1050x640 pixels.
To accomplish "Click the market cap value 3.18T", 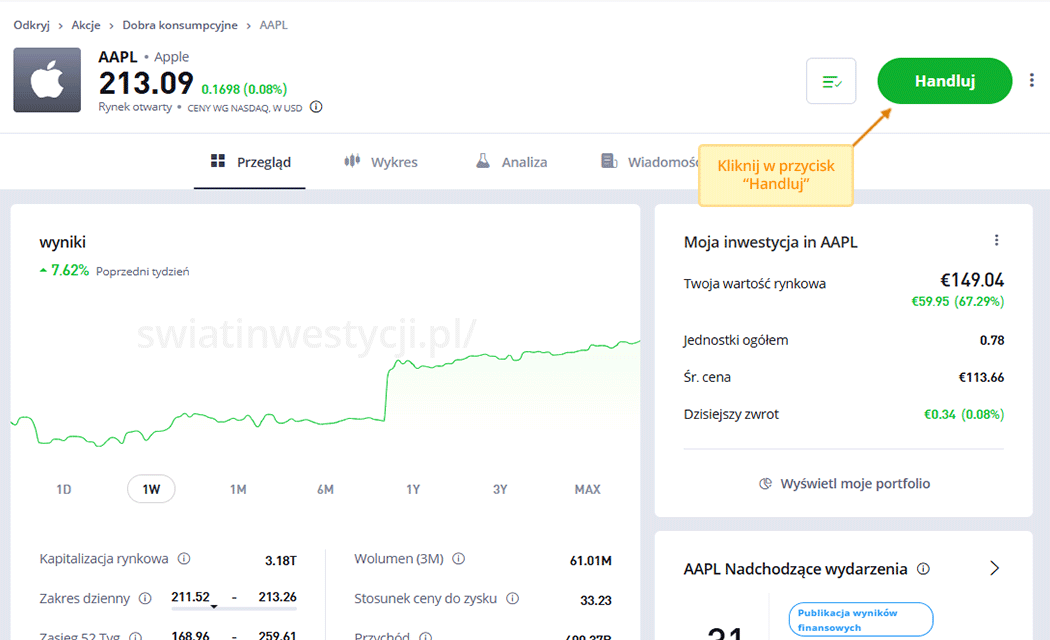I will click(281, 560).
